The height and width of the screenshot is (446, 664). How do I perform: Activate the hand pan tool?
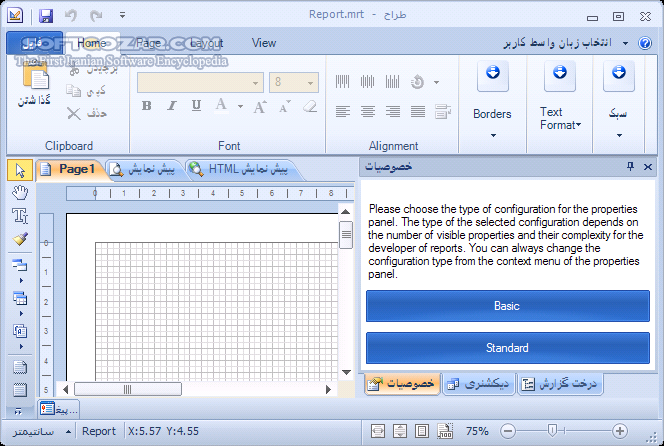[x=20, y=193]
